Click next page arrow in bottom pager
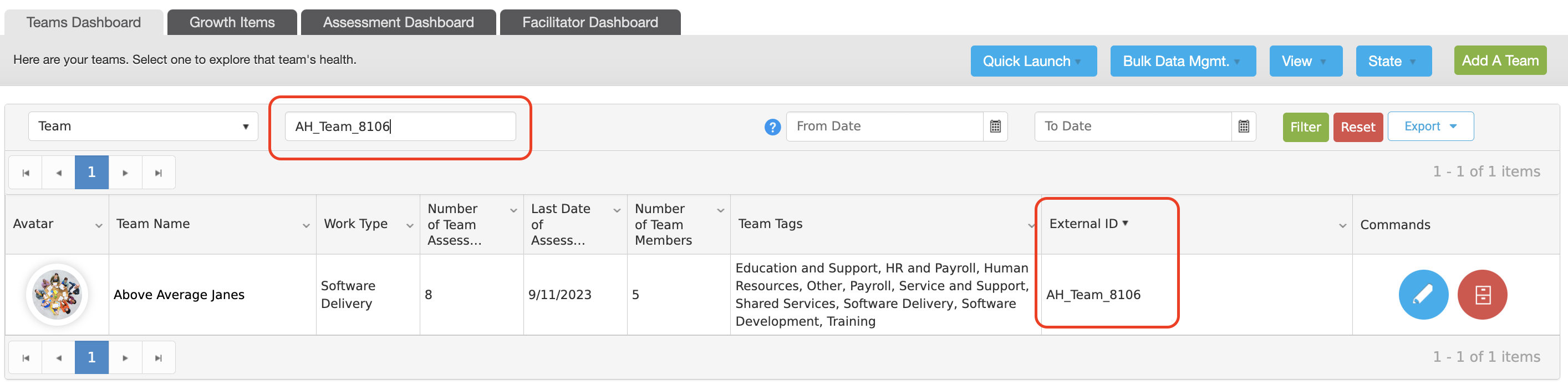The image size is (1568, 384). (x=125, y=358)
